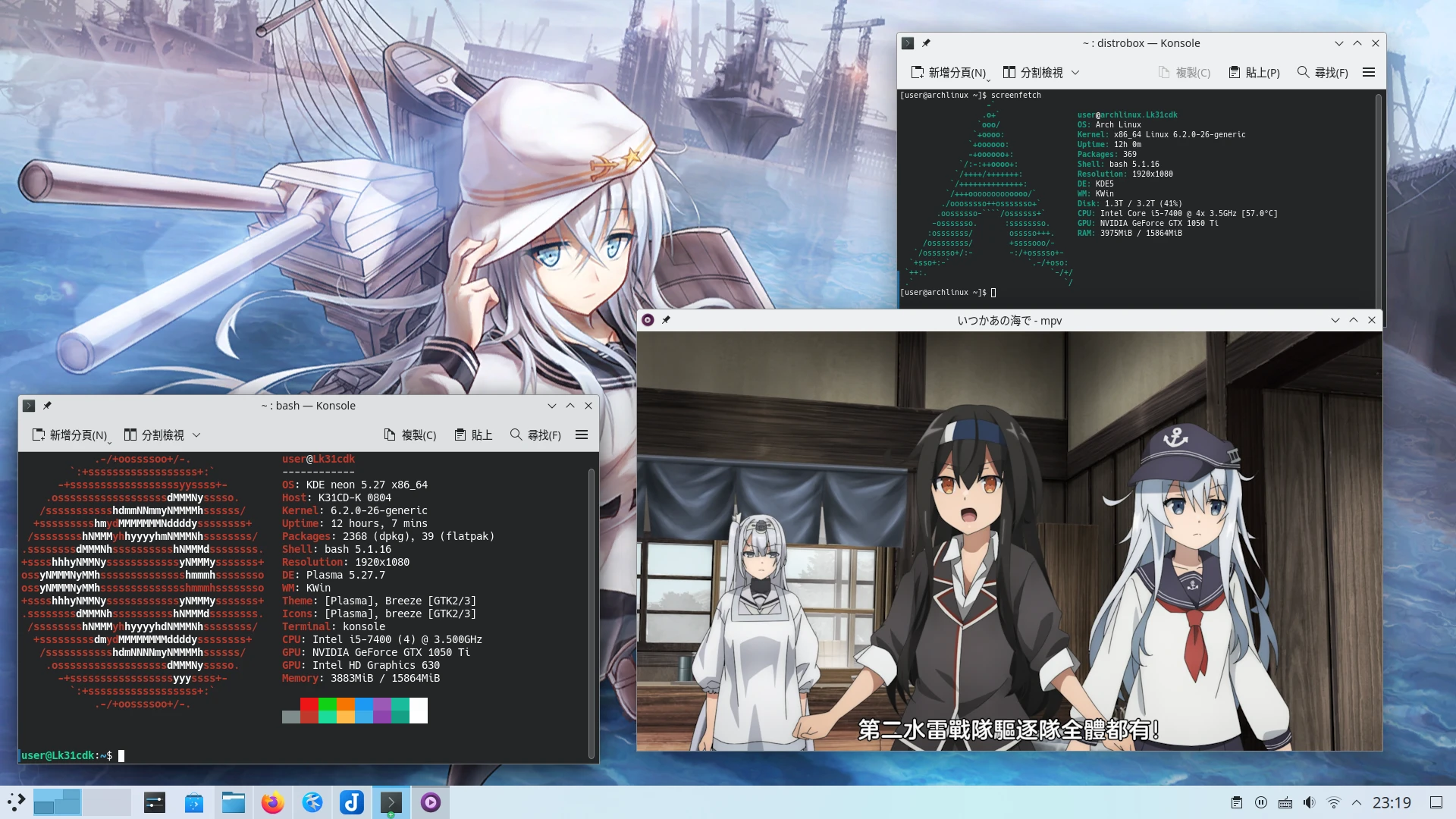
Task: Click the clipboard icon in system tray
Action: point(1237,802)
